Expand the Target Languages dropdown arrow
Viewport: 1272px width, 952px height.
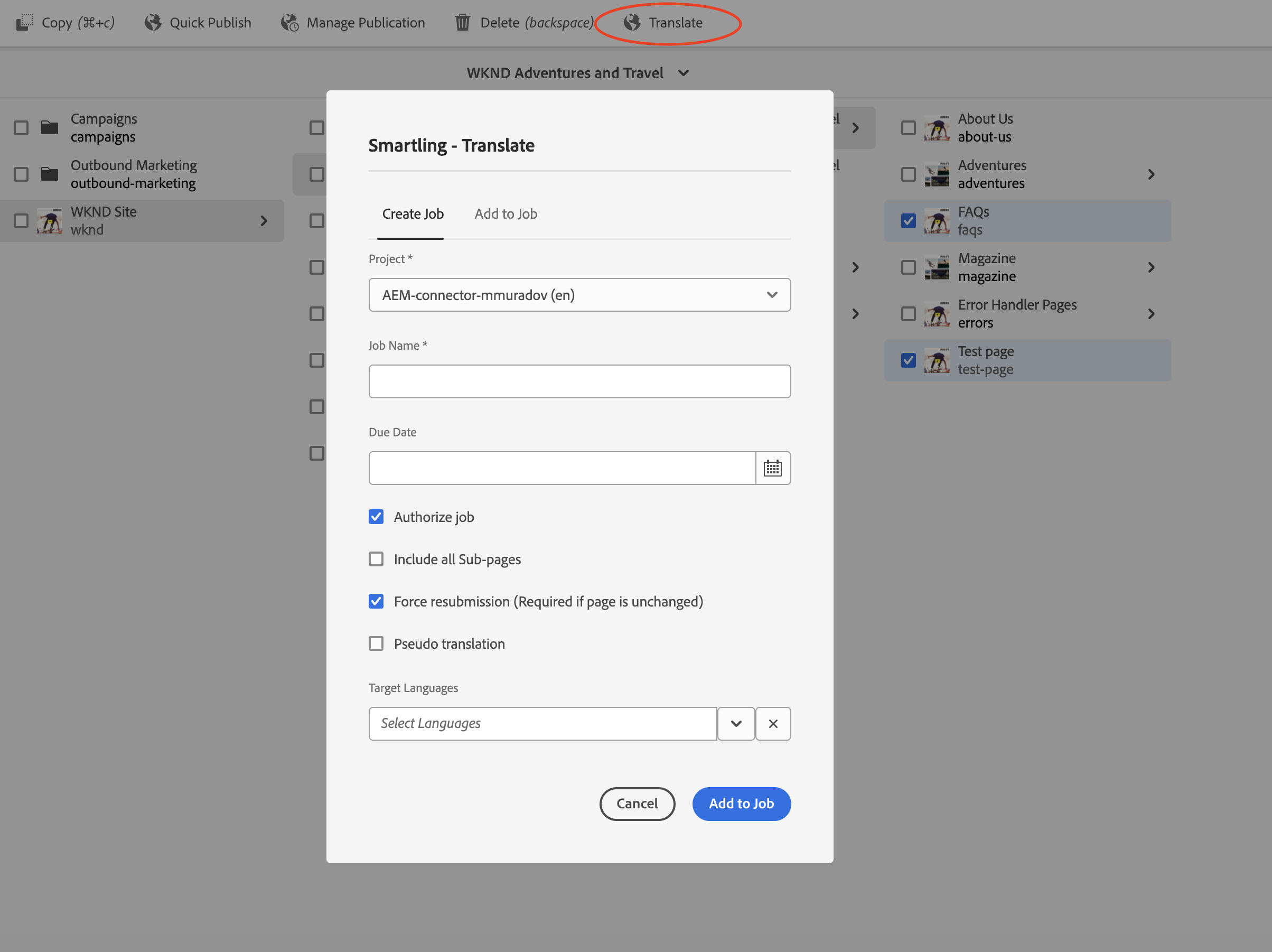(735, 723)
